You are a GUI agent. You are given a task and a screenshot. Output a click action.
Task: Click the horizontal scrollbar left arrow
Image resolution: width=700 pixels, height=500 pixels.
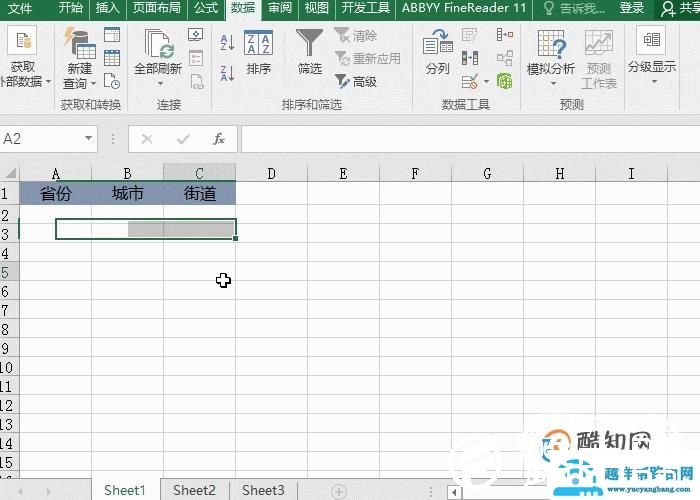pos(454,492)
